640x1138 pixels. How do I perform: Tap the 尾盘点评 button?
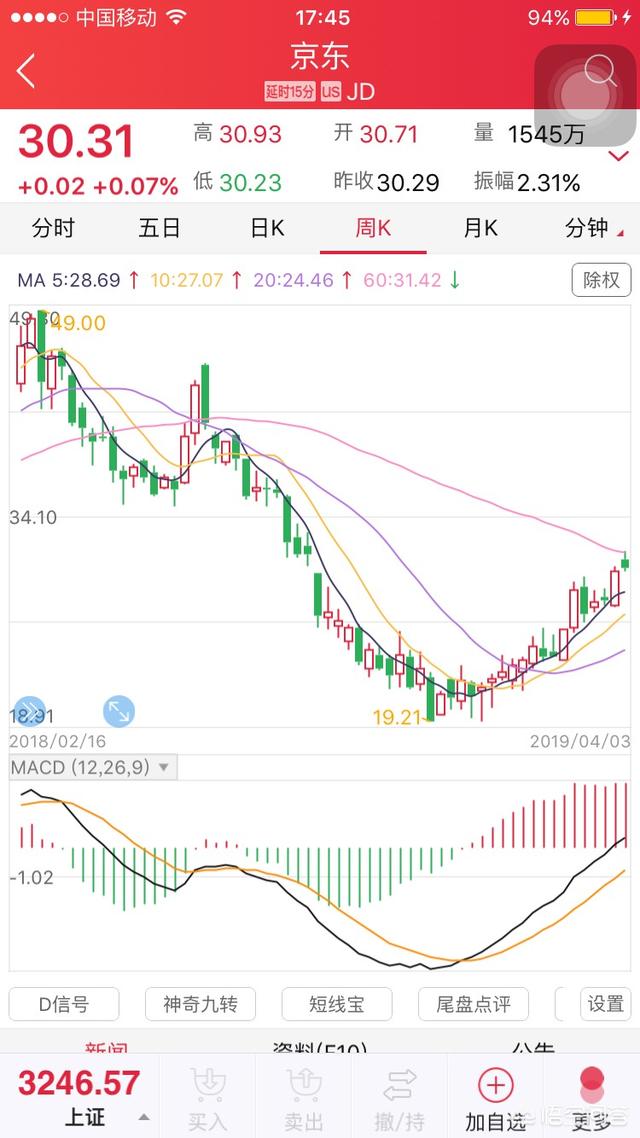[473, 1004]
